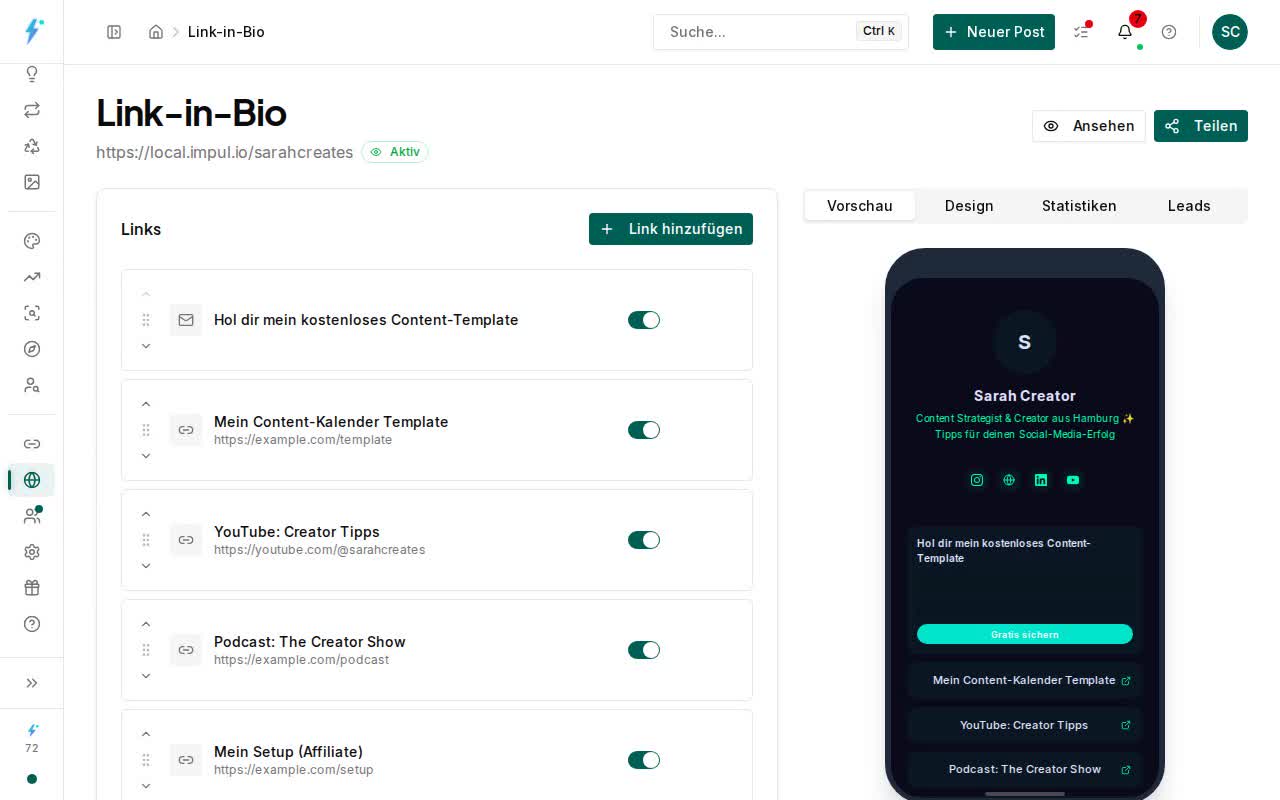
Task: Click the lightning bolt app logo
Action: (x=33, y=31)
